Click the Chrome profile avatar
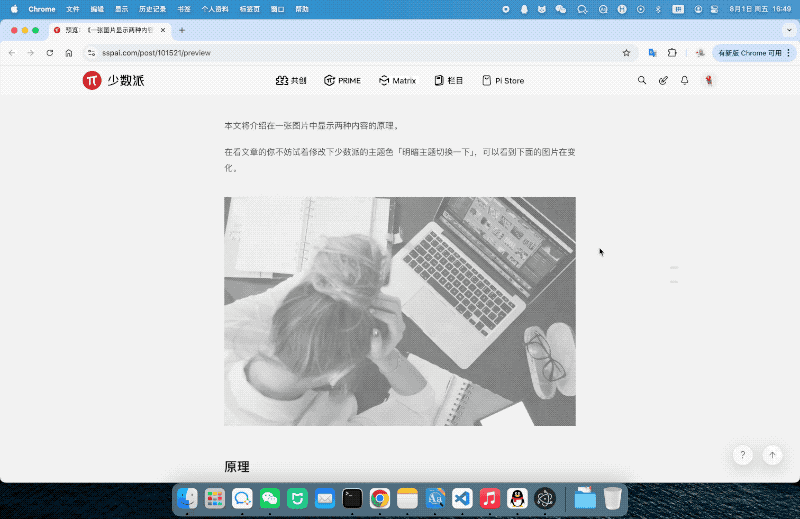Screen dimensions: 800x519 click(700, 53)
